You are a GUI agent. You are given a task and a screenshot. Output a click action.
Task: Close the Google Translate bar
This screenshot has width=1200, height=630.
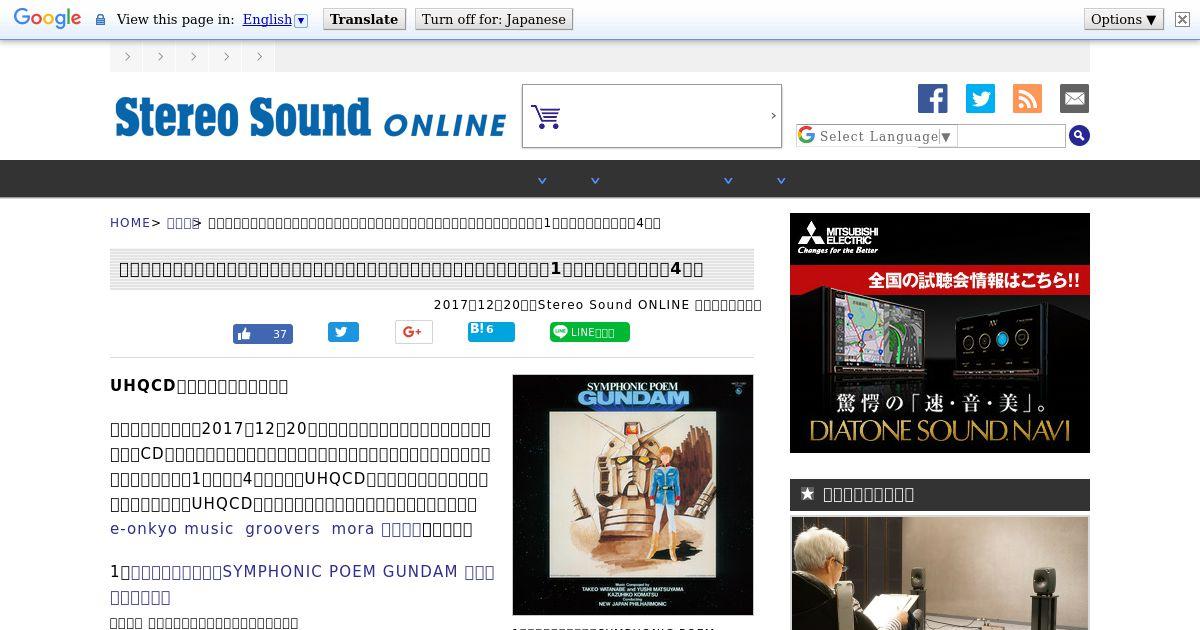pyautogui.click(x=1182, y=19)
